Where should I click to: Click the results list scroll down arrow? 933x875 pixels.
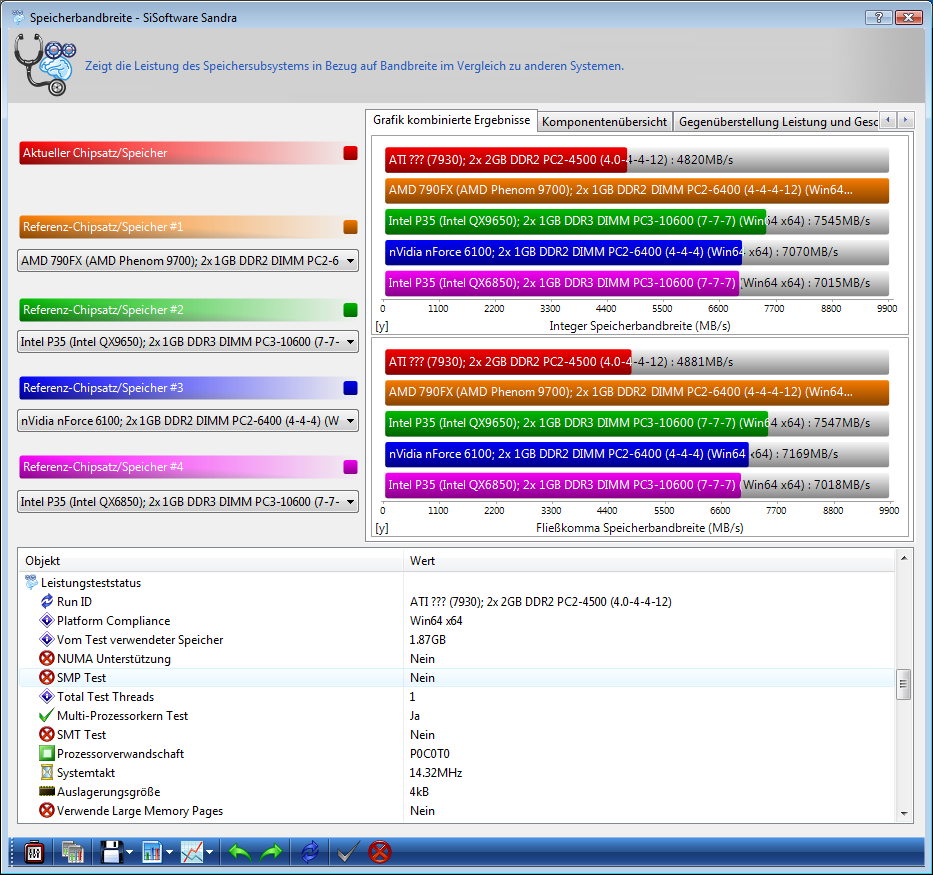[904, 813]
